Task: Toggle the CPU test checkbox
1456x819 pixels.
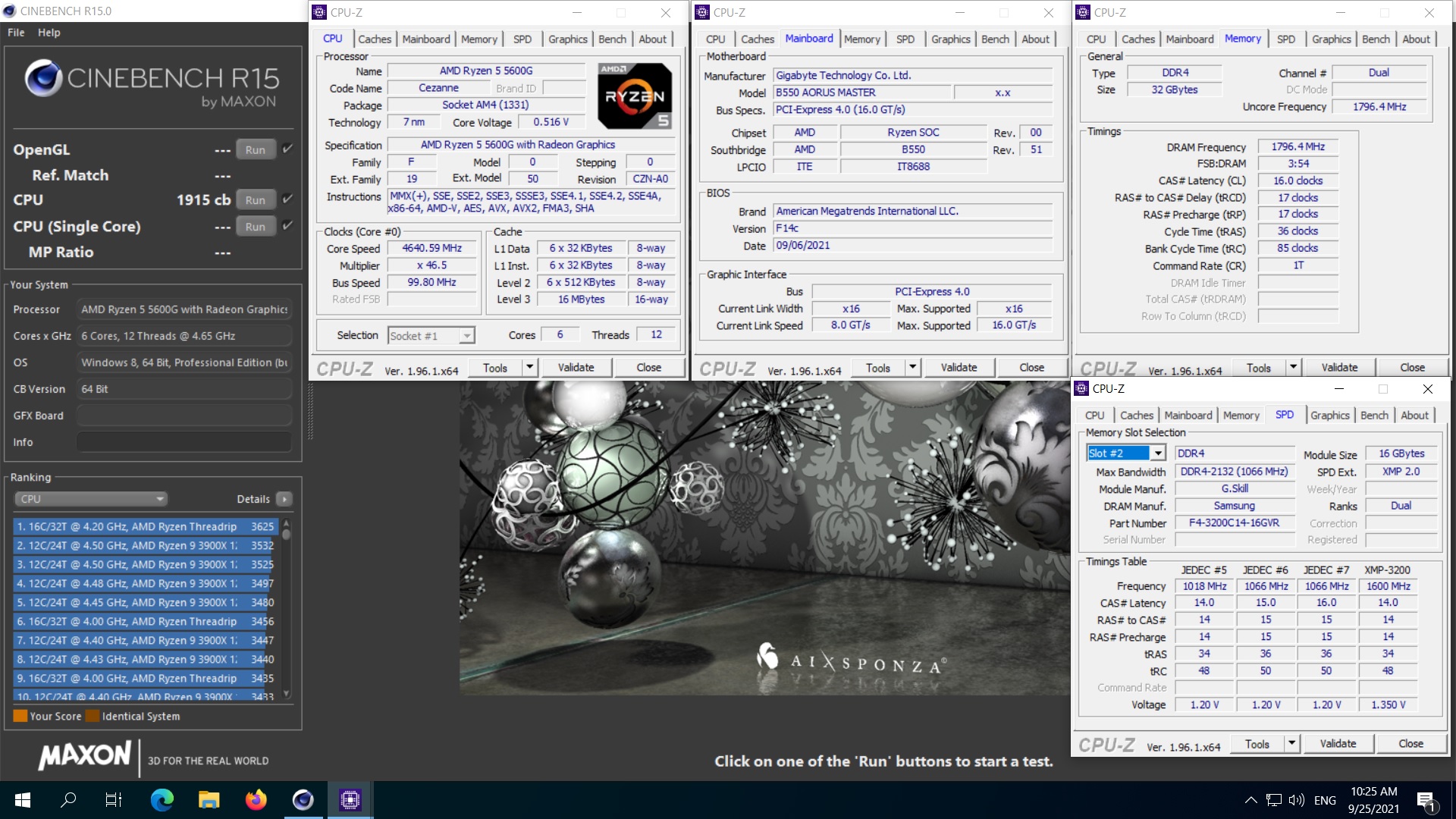Action: click(287, 199)
